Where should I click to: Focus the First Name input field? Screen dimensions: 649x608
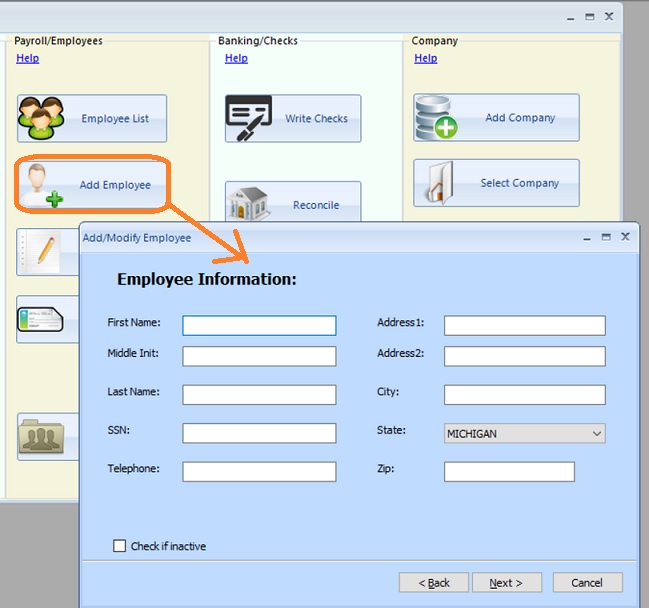coord(259,325)
